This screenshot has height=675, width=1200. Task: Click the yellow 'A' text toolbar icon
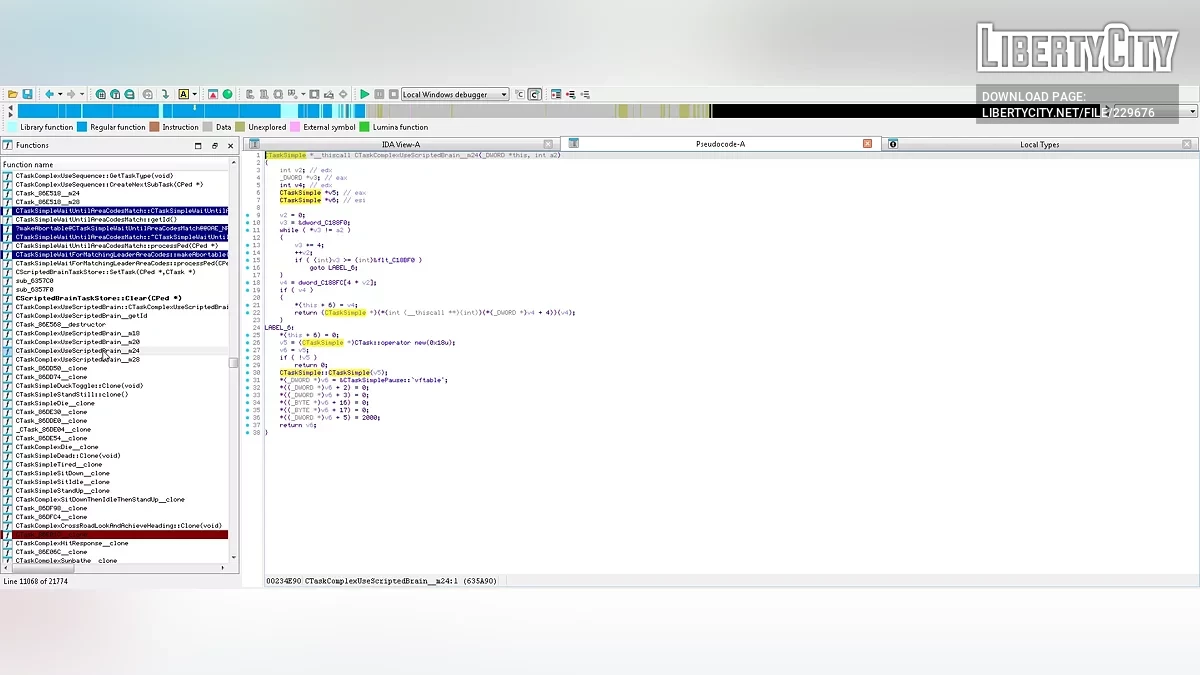pyautogui.click(x=183, y=94)
